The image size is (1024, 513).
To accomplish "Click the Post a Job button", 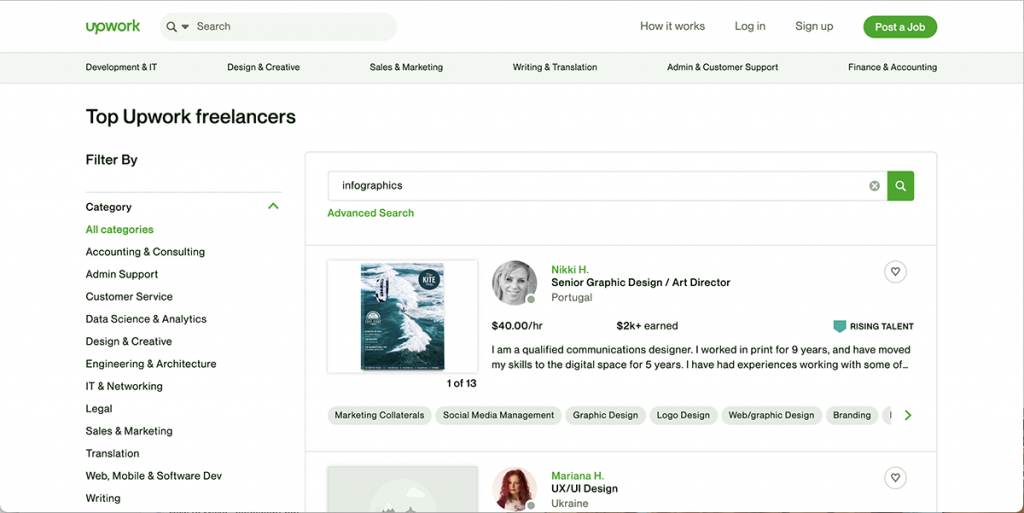I will click(899, 27).
